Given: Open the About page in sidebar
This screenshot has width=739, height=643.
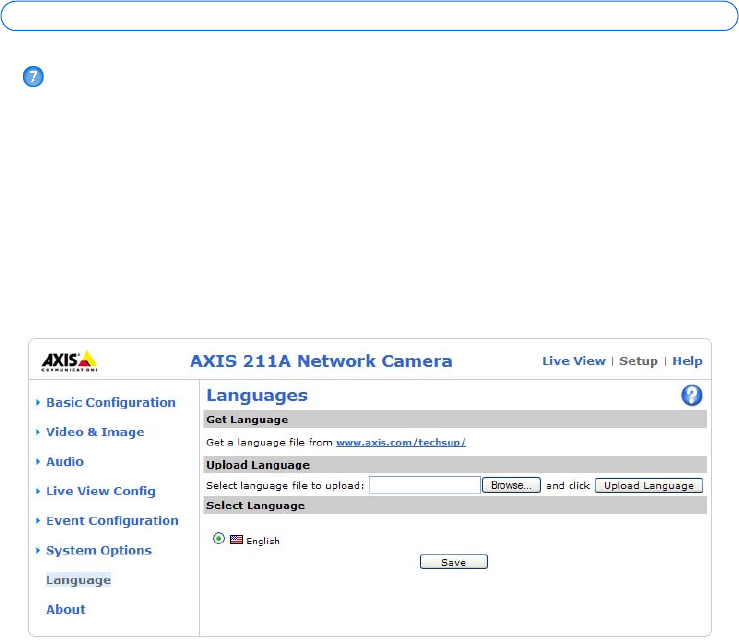Looking at the screenshot, I should (66, 609).
